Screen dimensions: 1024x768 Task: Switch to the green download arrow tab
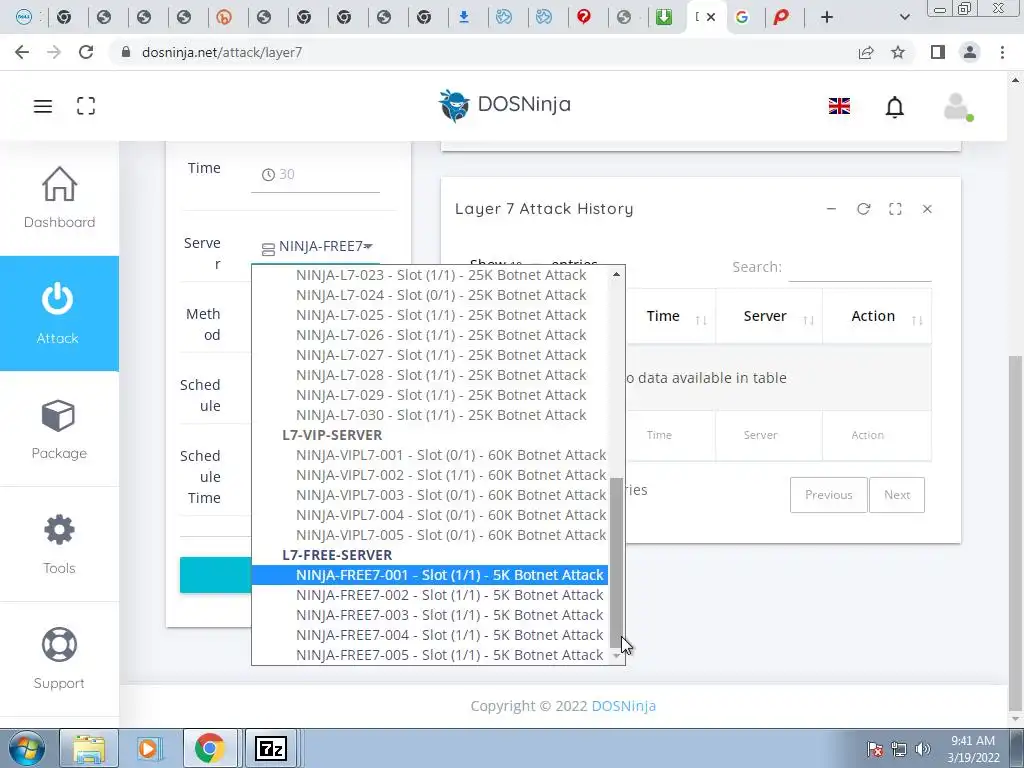click(664, 18)
